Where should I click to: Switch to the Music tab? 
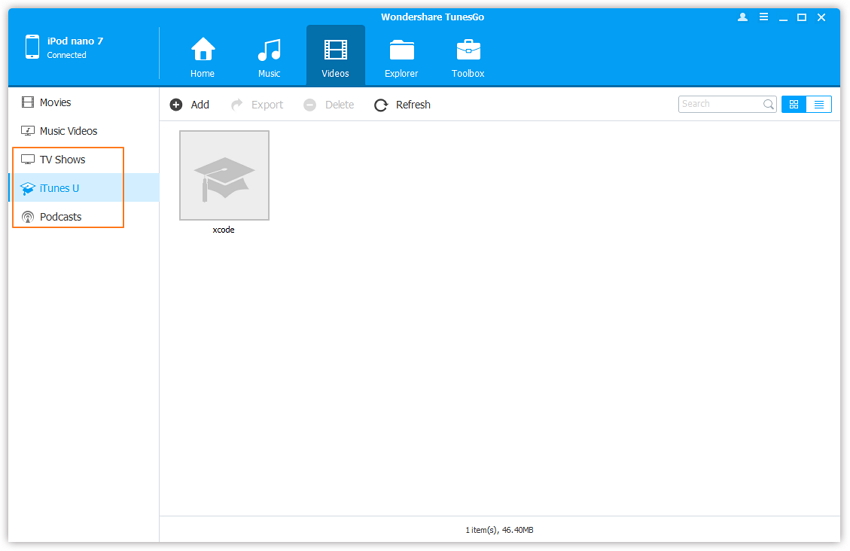tap(269, 50)
